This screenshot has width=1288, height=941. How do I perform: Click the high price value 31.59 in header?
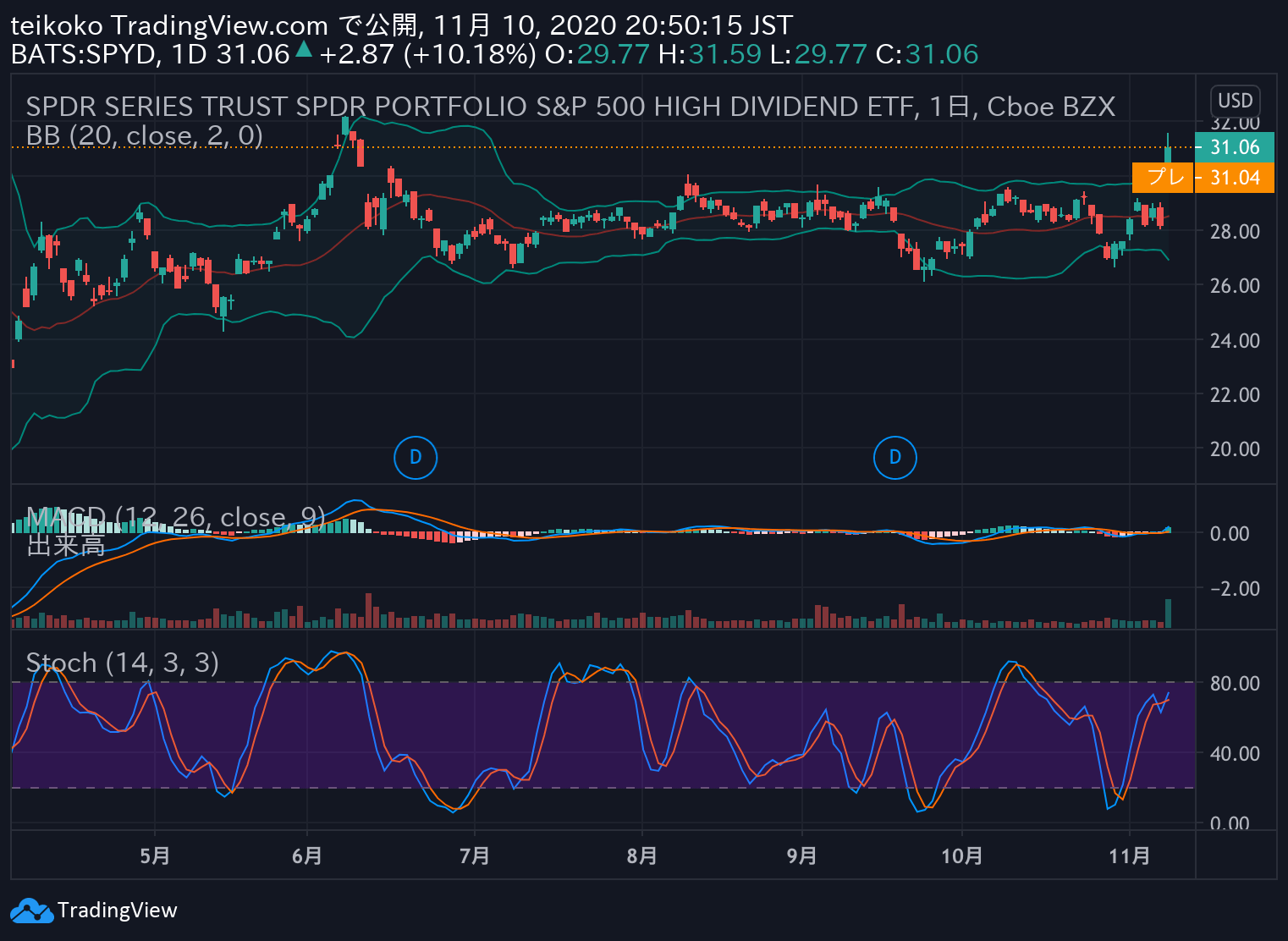[724, 54]
